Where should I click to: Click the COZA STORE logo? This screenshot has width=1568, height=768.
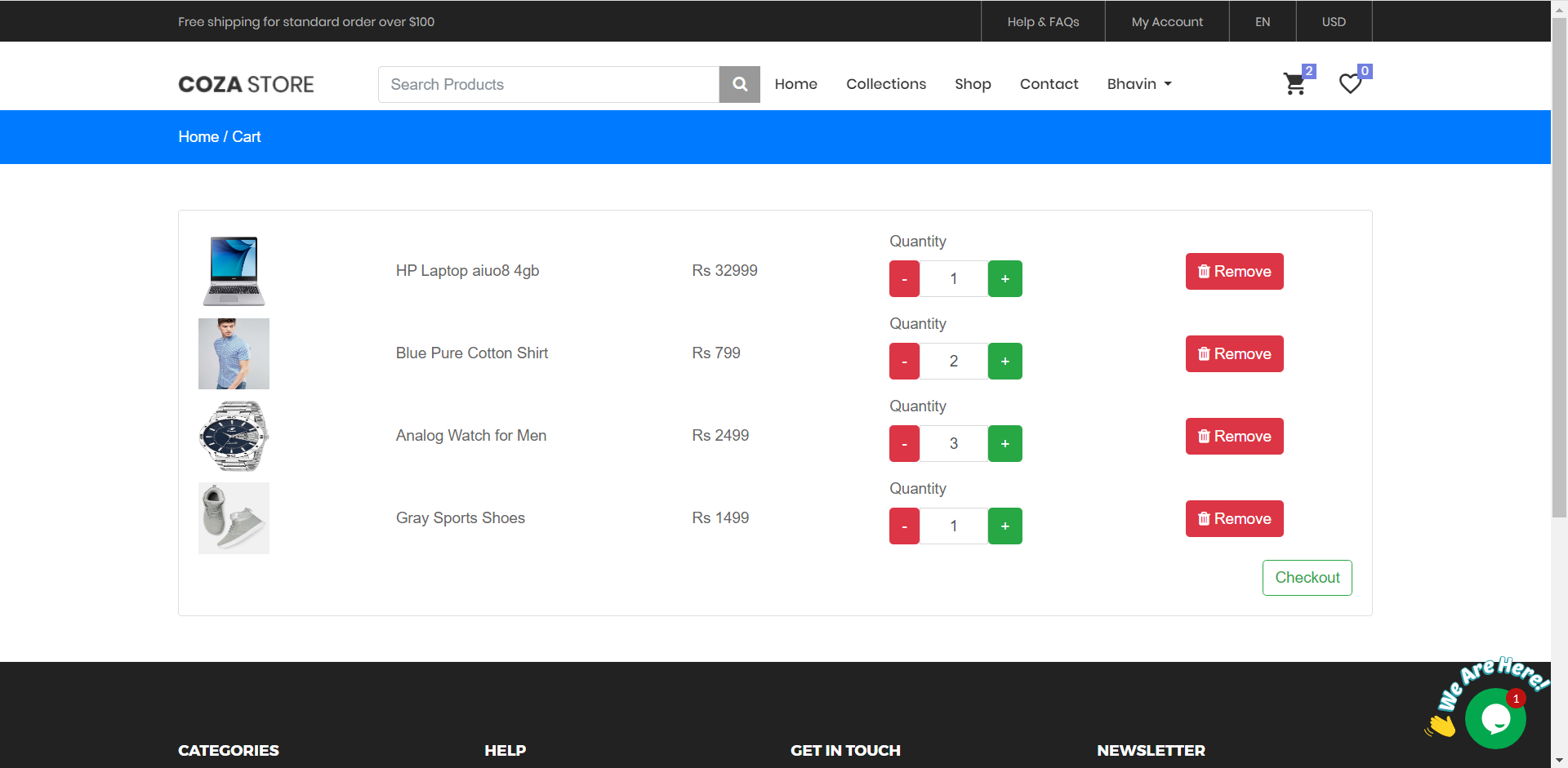(245, 84)
